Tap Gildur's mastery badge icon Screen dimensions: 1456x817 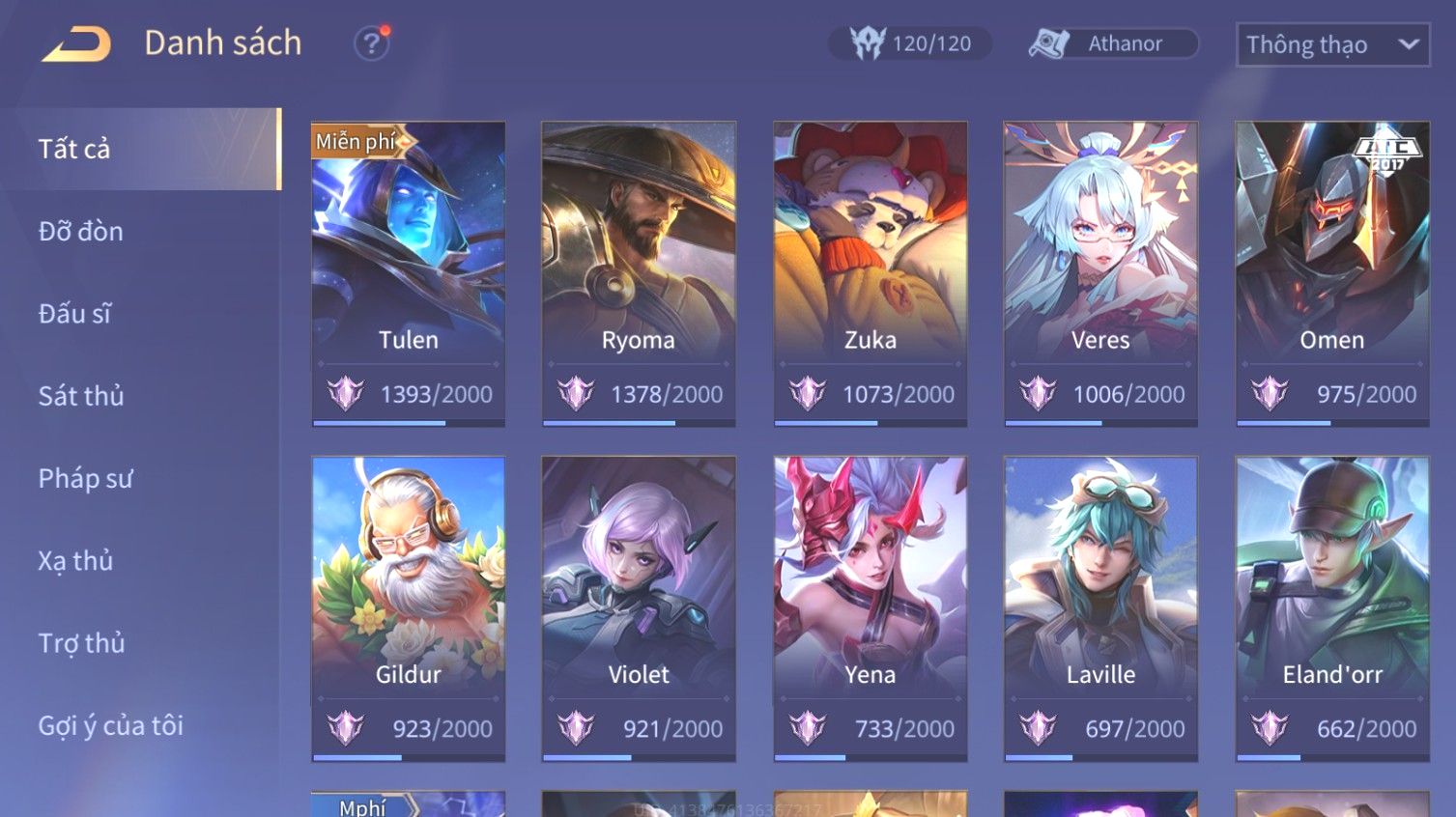[345, 727]
